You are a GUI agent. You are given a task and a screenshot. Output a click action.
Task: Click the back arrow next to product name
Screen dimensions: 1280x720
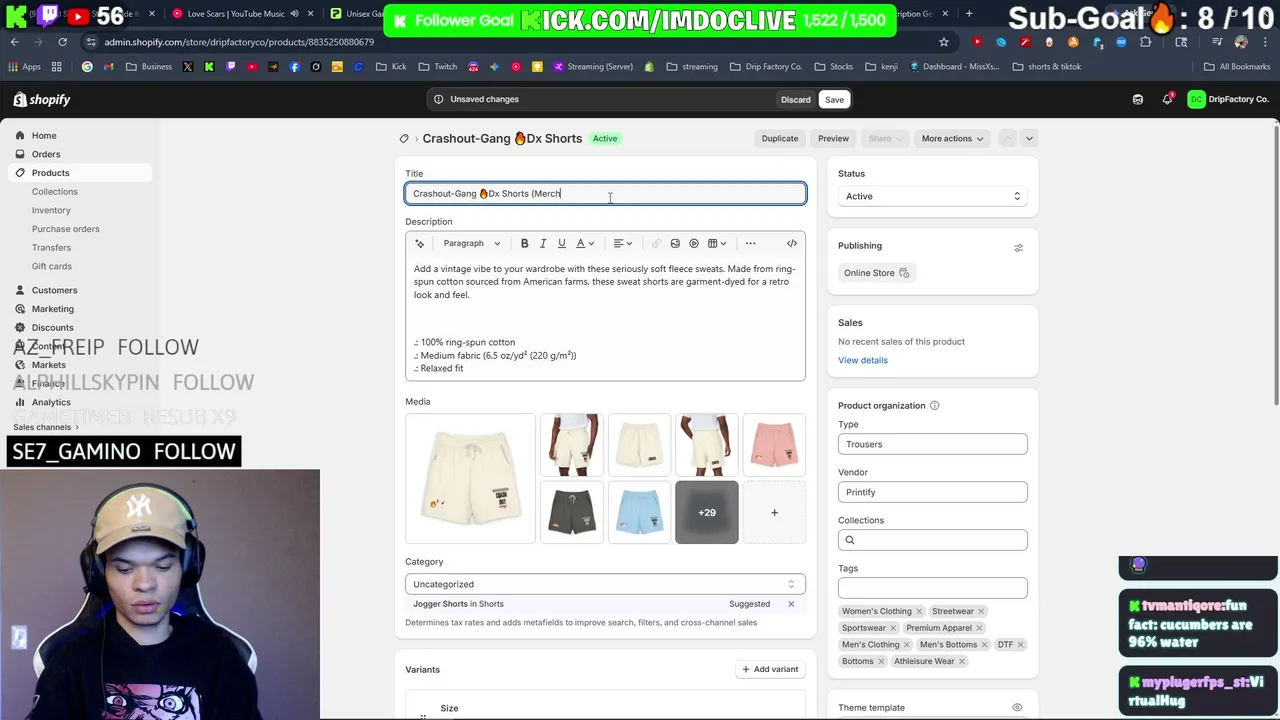[404, 138]
